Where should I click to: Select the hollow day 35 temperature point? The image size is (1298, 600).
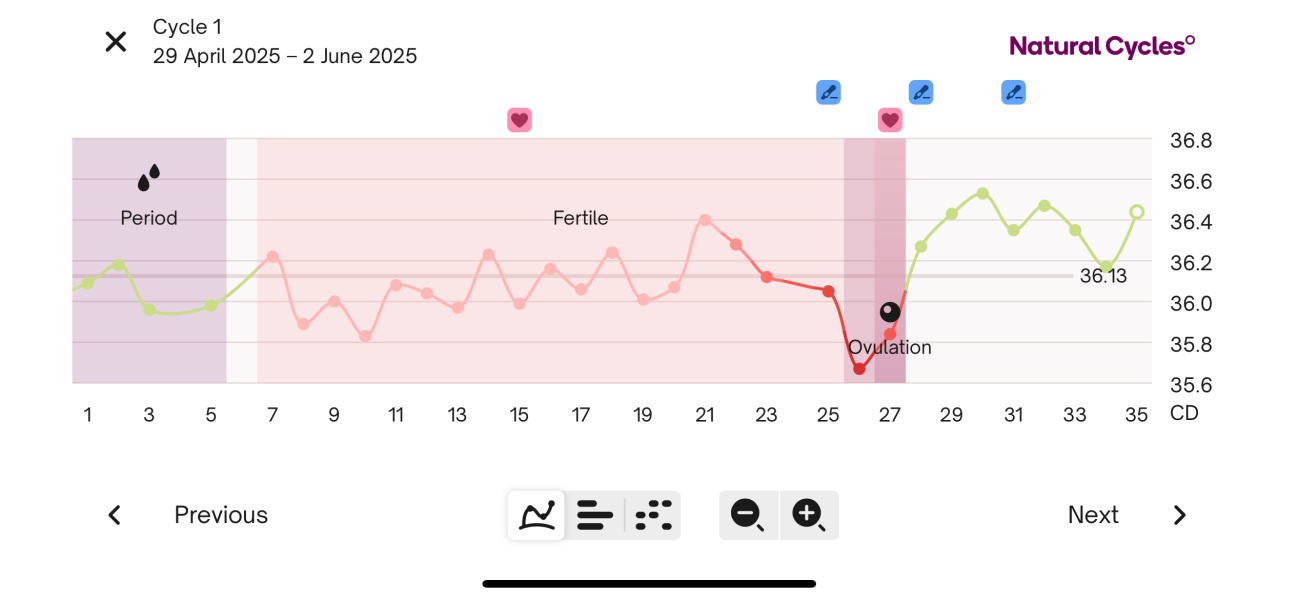1137,212
